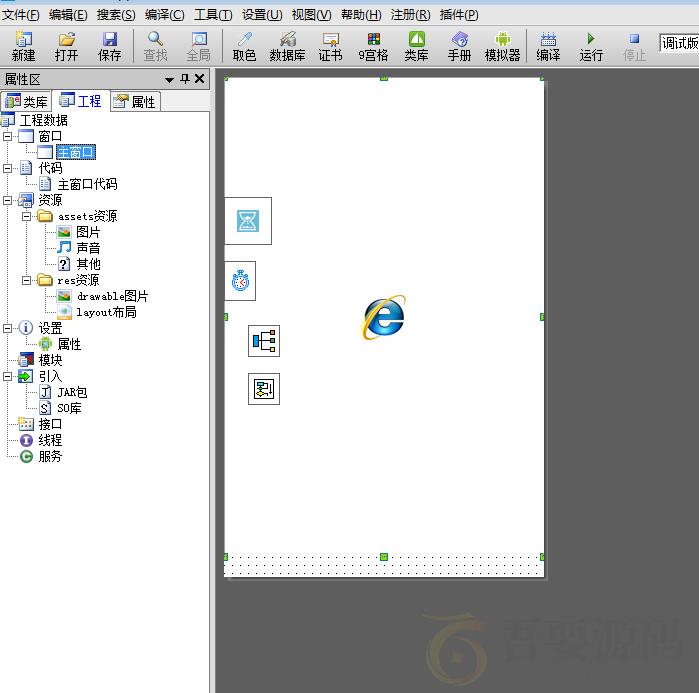The width and height of the screenshot is (699, 693).
Task: Open the 调试版 build mode combo box
Action: pos(679,43)
